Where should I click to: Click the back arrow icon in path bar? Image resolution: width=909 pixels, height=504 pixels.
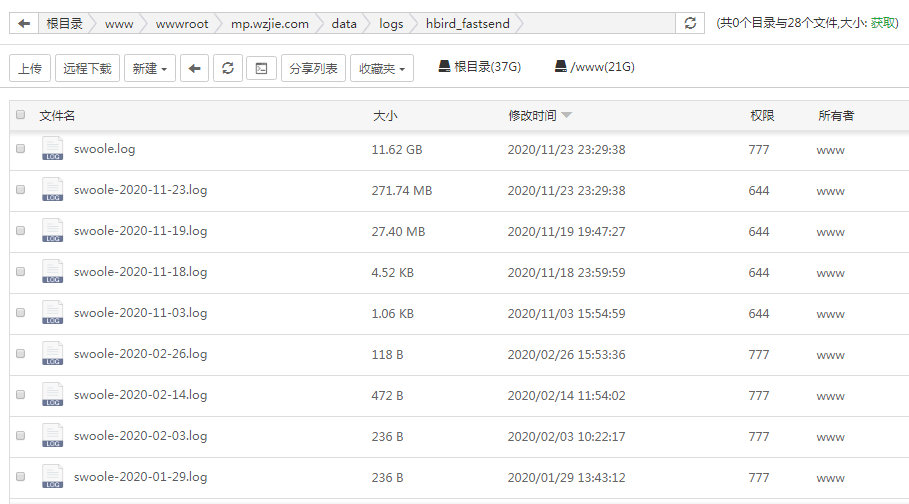click(24, 23)
